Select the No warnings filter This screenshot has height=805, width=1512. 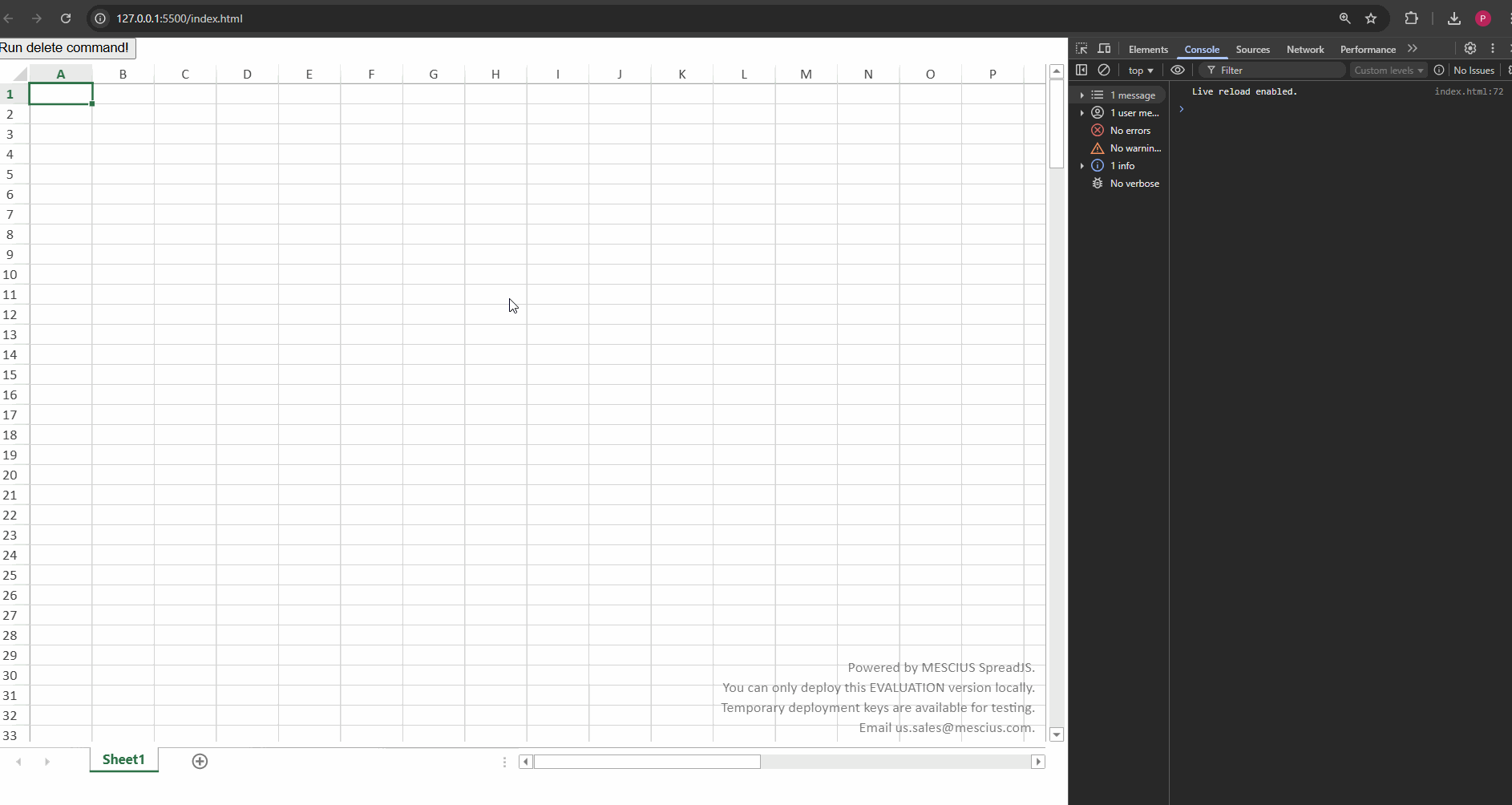click(x=1121, y=148)
